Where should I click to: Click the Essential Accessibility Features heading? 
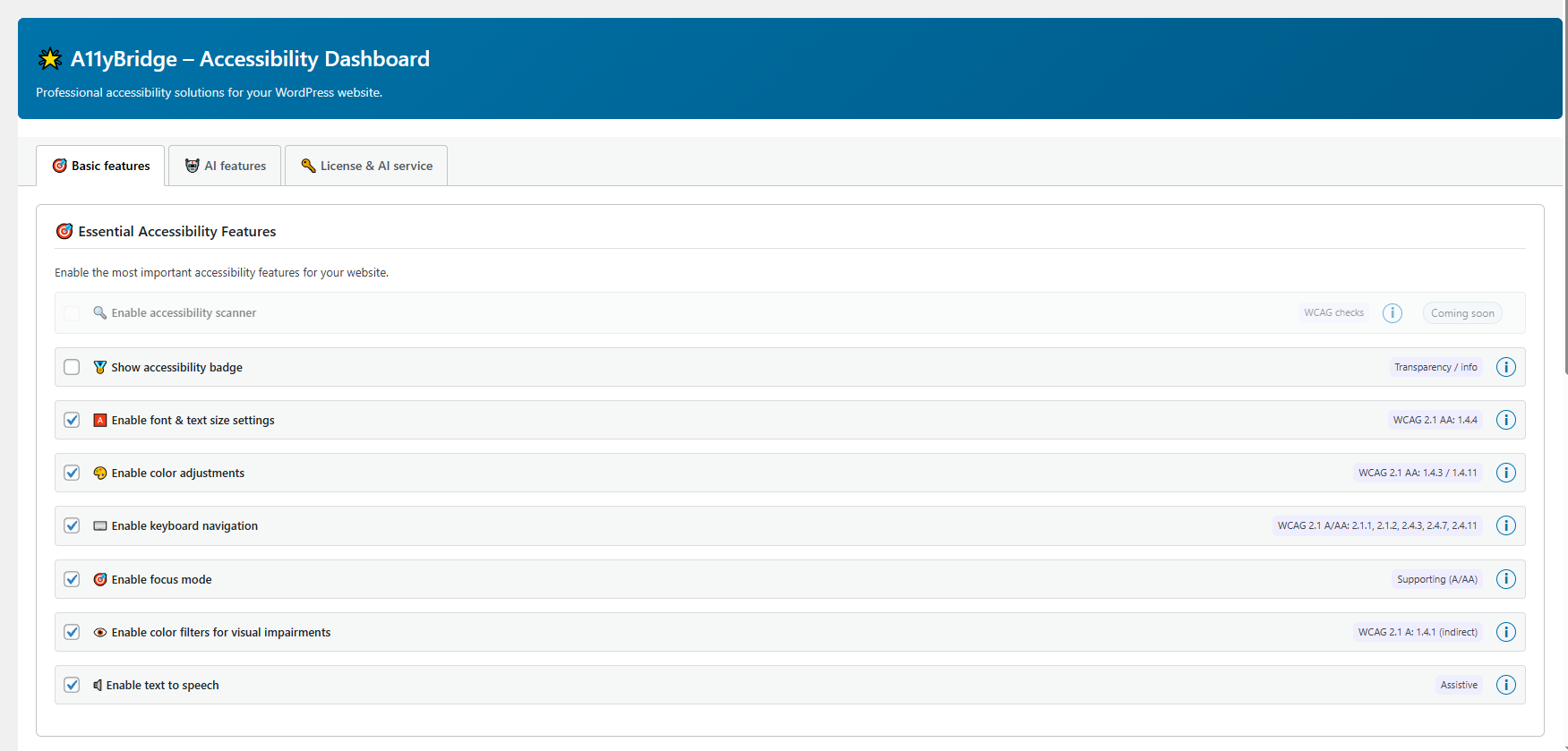pyautogui.click(x=177, y=231)
